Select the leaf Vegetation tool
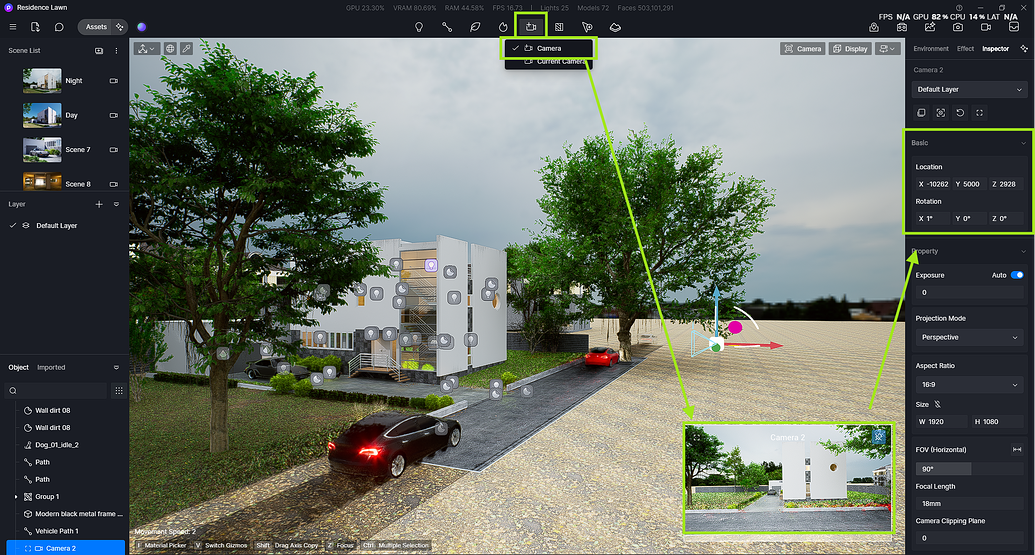1035x555 pixels. (475, 27)
